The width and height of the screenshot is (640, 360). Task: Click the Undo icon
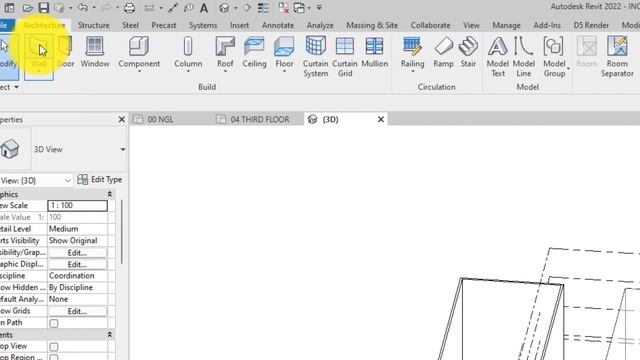tap(83, 7)
